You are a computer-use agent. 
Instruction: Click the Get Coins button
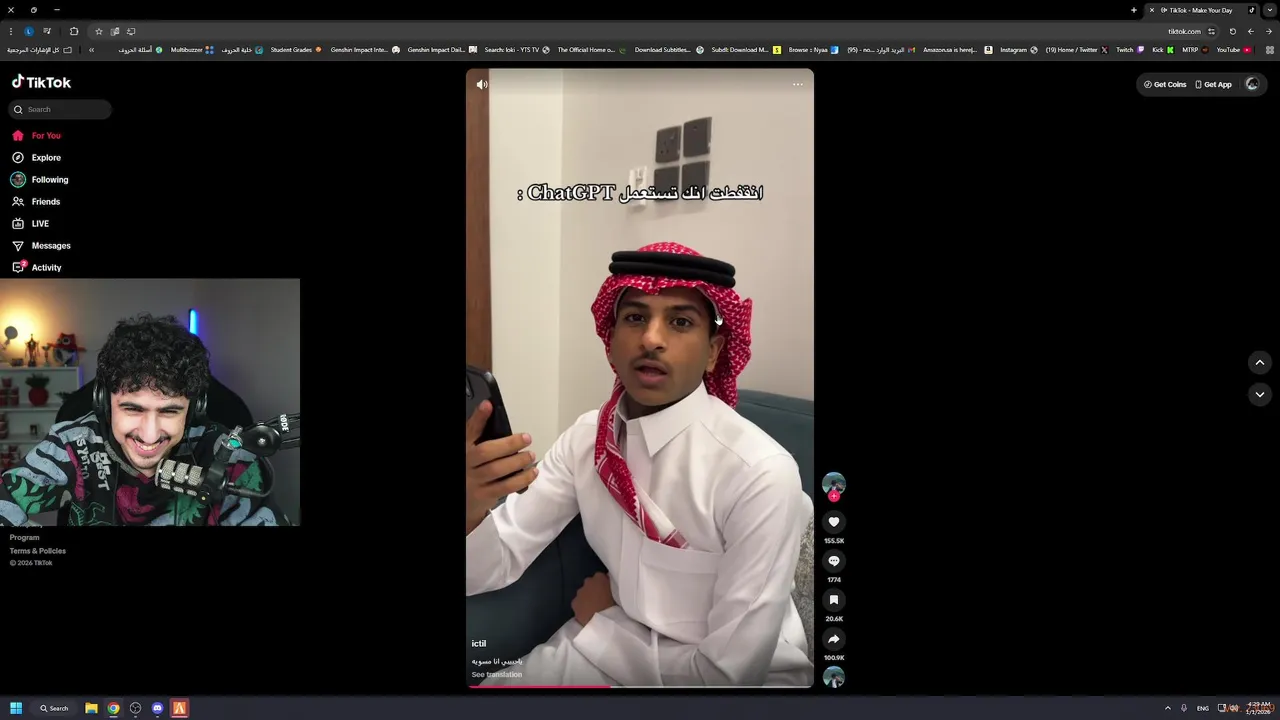pos(1165,84)
